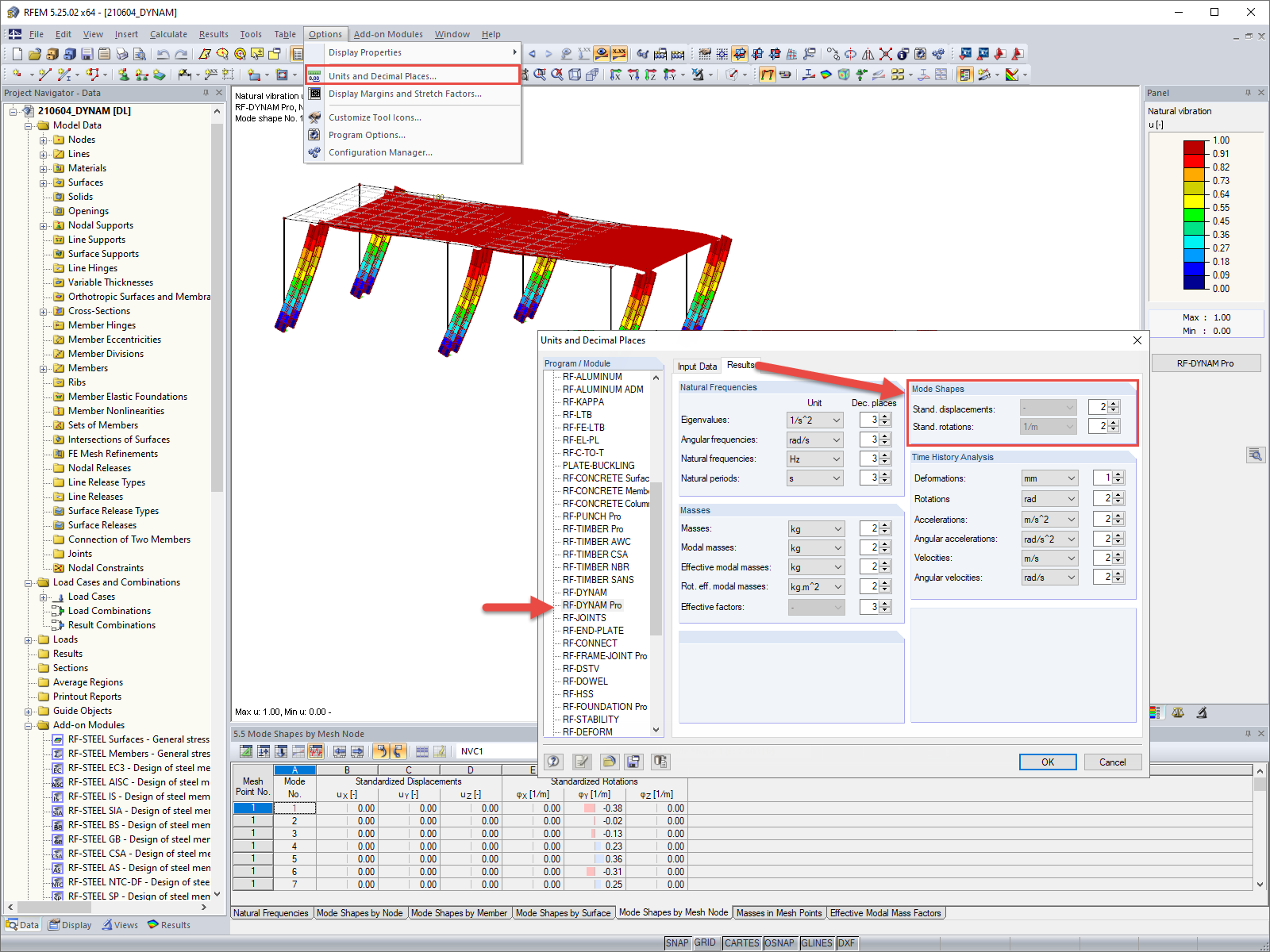Click the New Node tool icon
The width and height of the screenshot is (1270, 952).
pyautogui.click(x=17, y=75)
